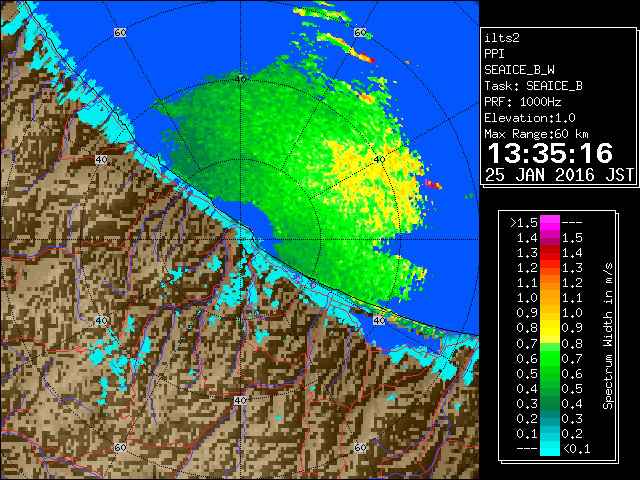Click the 40 range ring label south of center
Image resolution: width=640 pixels, height=480 pixels.
point(240,400)
